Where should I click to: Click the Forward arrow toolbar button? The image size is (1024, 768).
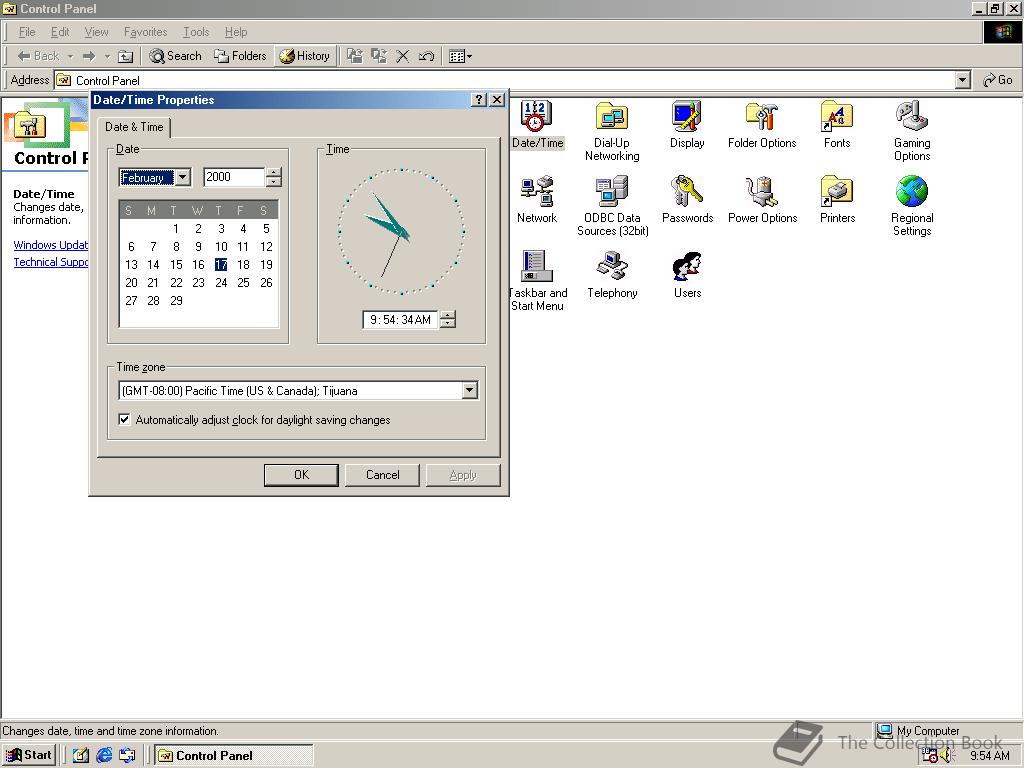click(x=89, y=56)
